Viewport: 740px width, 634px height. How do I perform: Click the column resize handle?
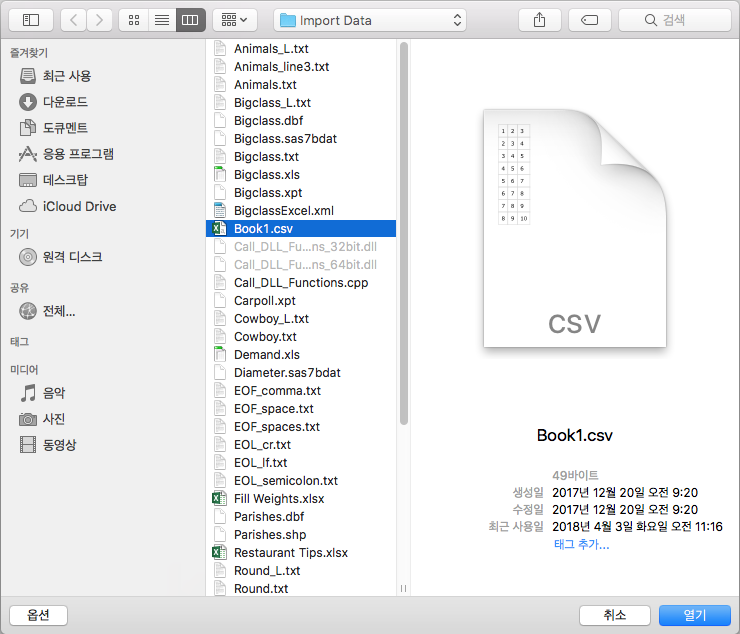[x=404, y=589]
